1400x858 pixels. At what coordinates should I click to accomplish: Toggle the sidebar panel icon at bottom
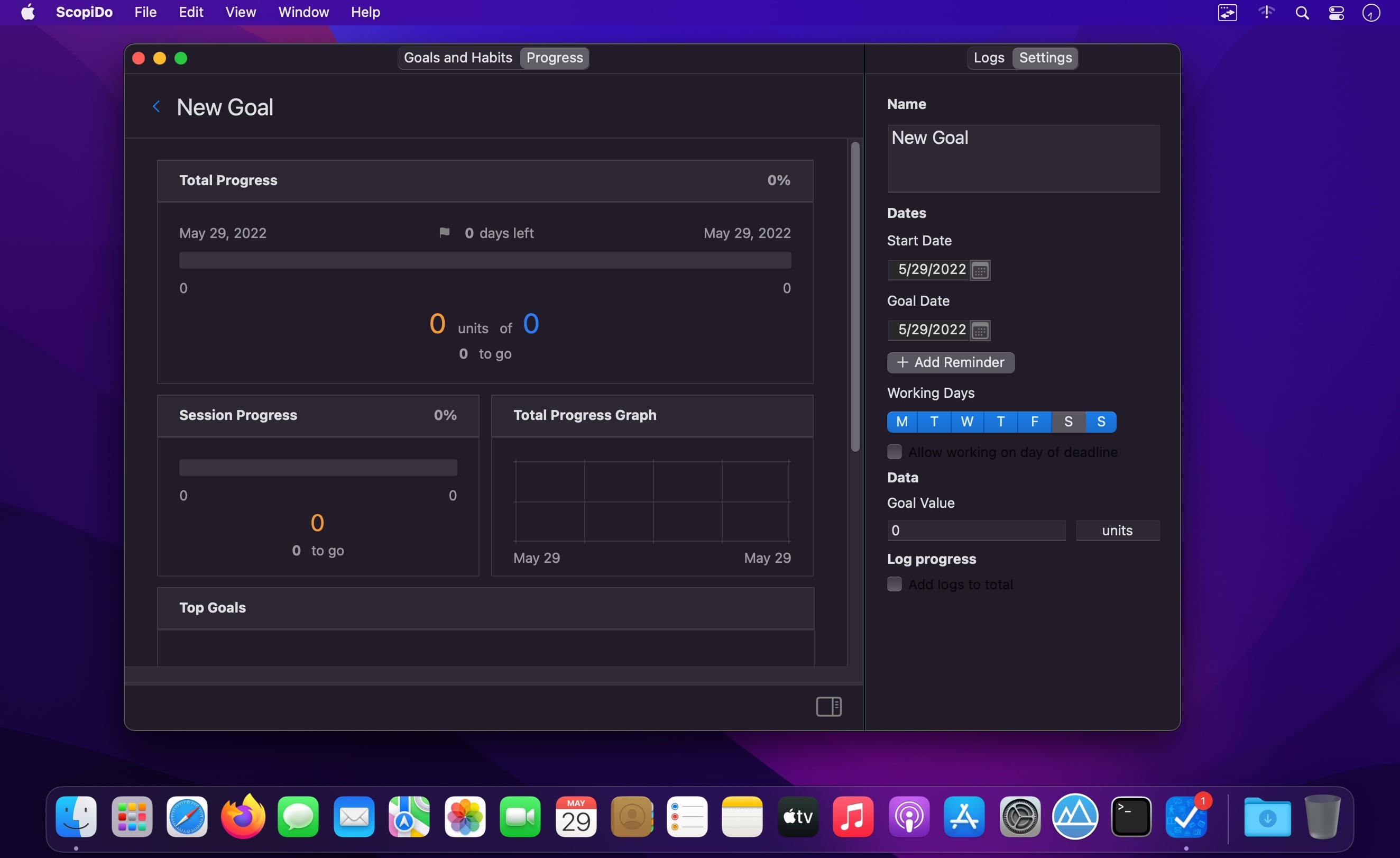click(x=828, y=706)
